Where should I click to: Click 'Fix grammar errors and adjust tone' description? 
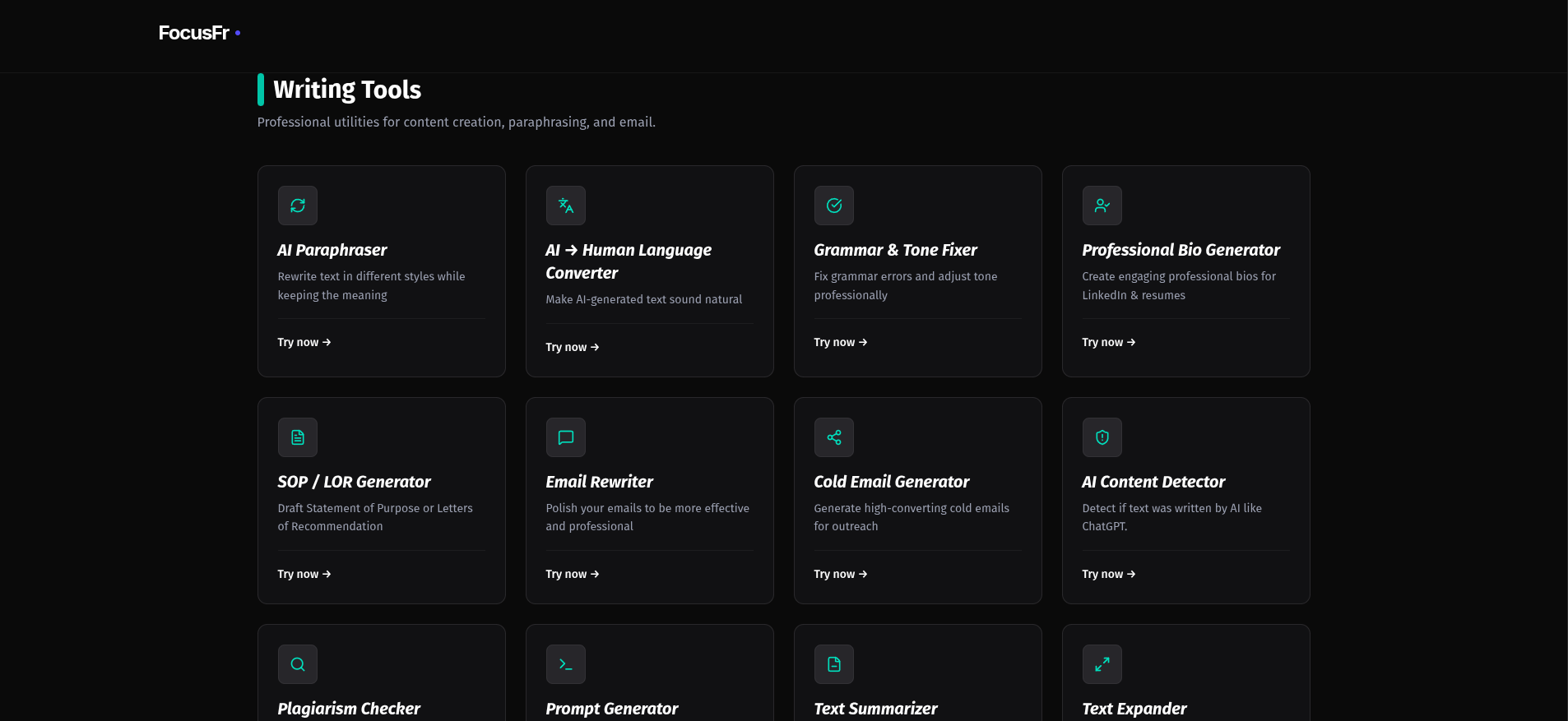906,286
